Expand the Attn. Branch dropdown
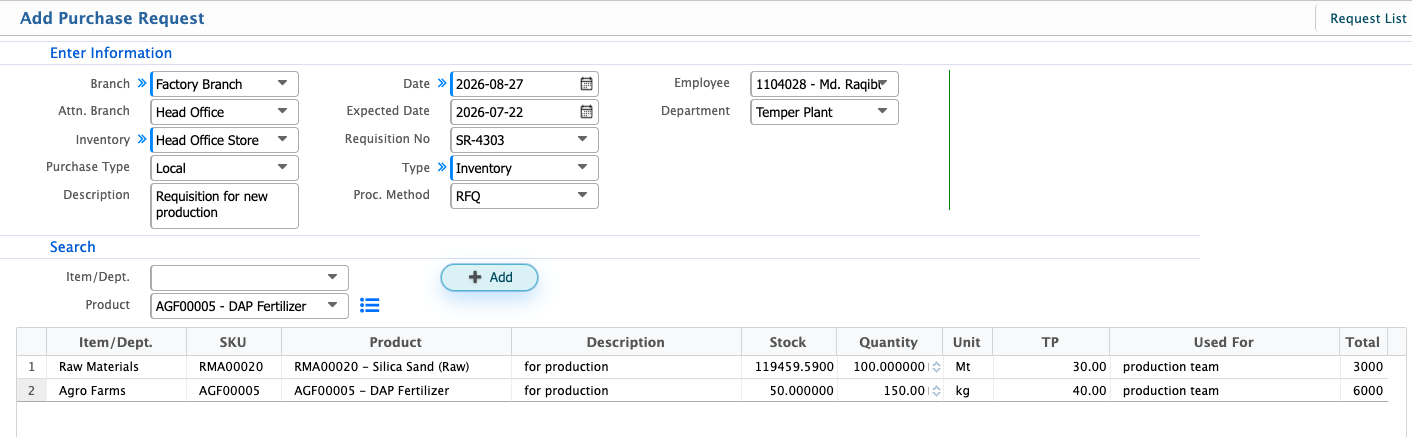This screenshot has width=1412, height=437. coord(283,112)
